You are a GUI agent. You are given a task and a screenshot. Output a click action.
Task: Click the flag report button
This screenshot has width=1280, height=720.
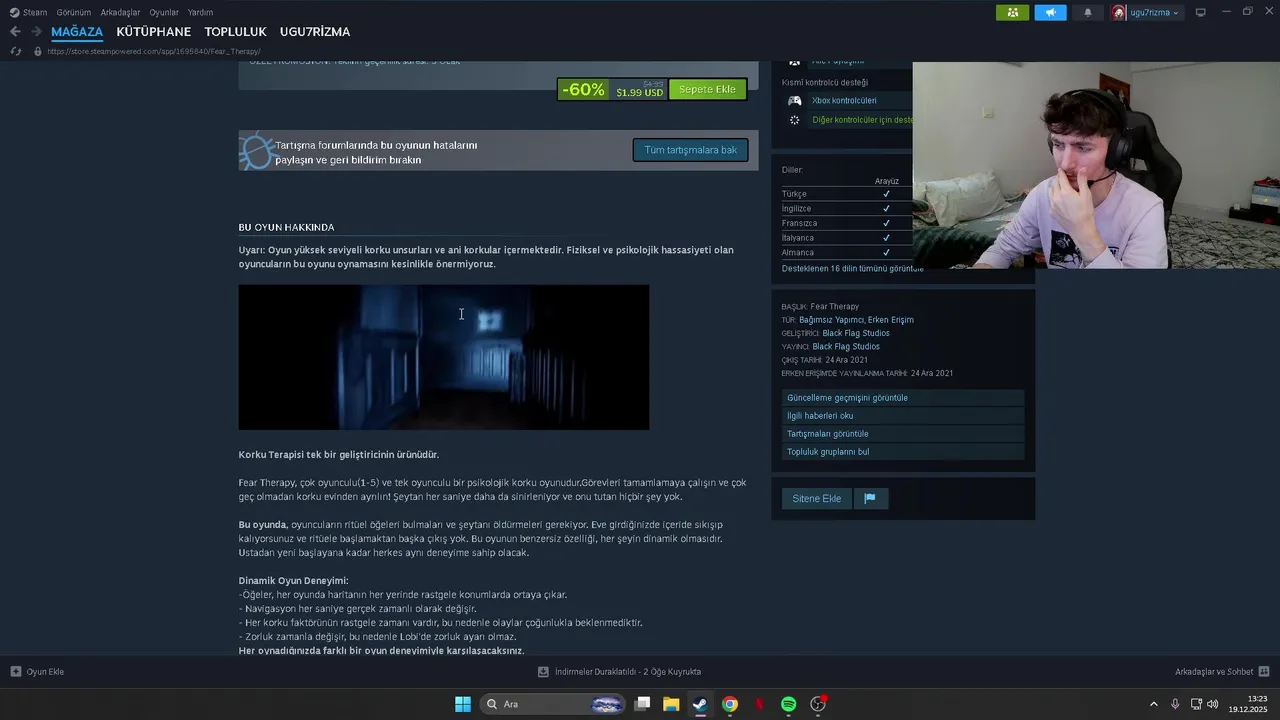[x=870, y=498]
